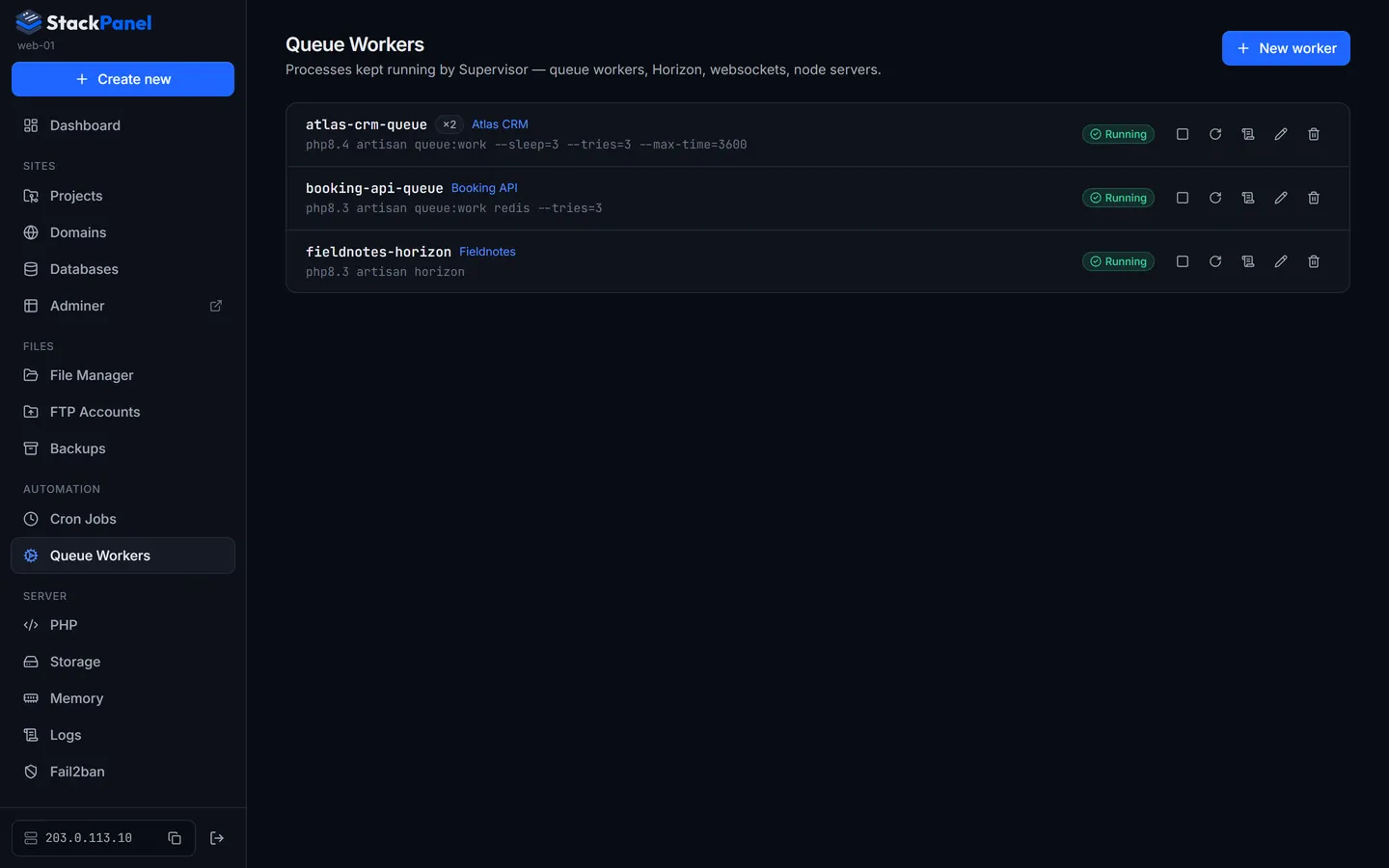The width and height of the screenshot is (1389, 868).
Task: Stop the atlas-crm-queue worker
Action: click(x=1183, y=134)
